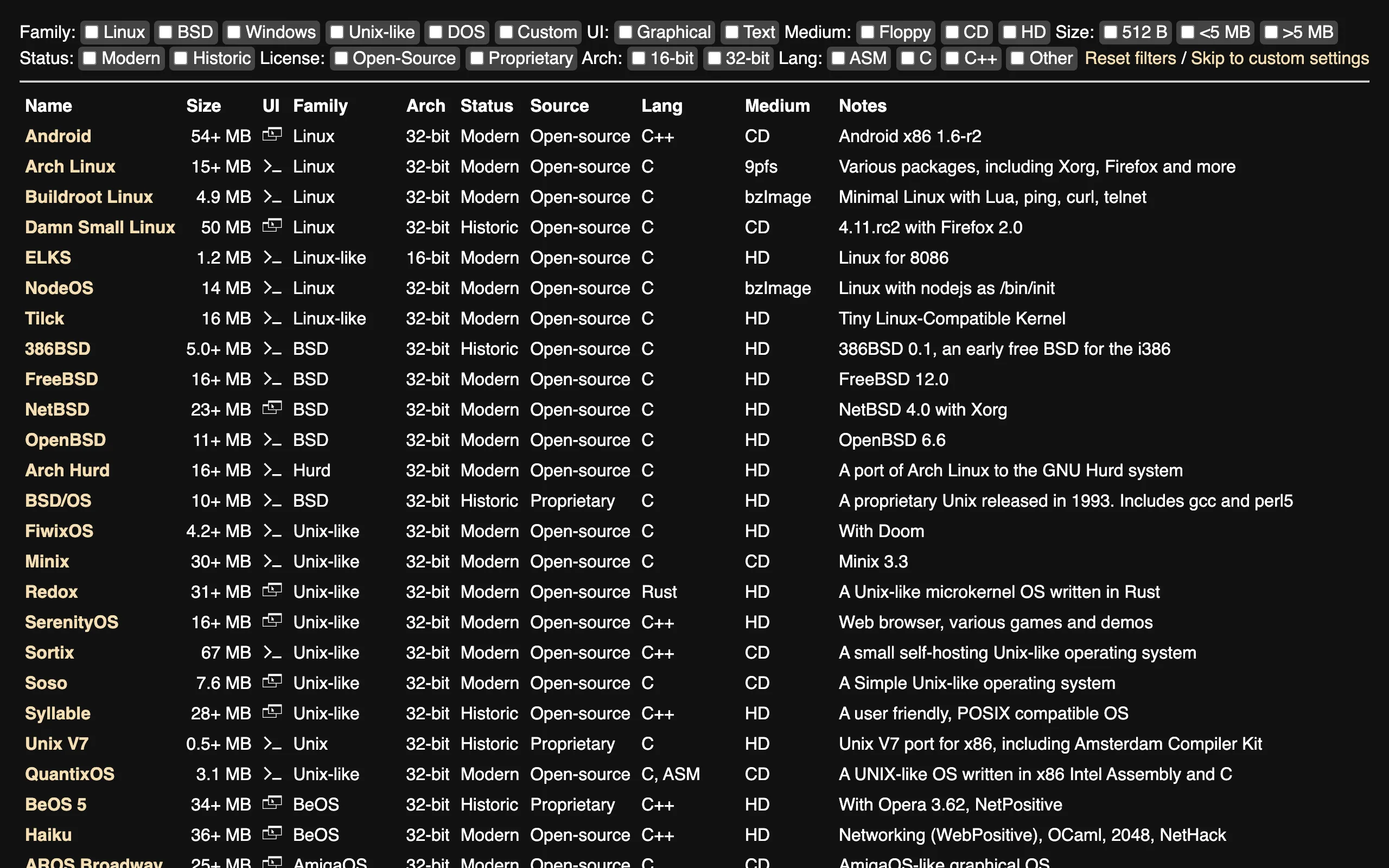Tick the Proprietary license filter
The width and height of the screenshot is (1389, 868).
(477, 58)
